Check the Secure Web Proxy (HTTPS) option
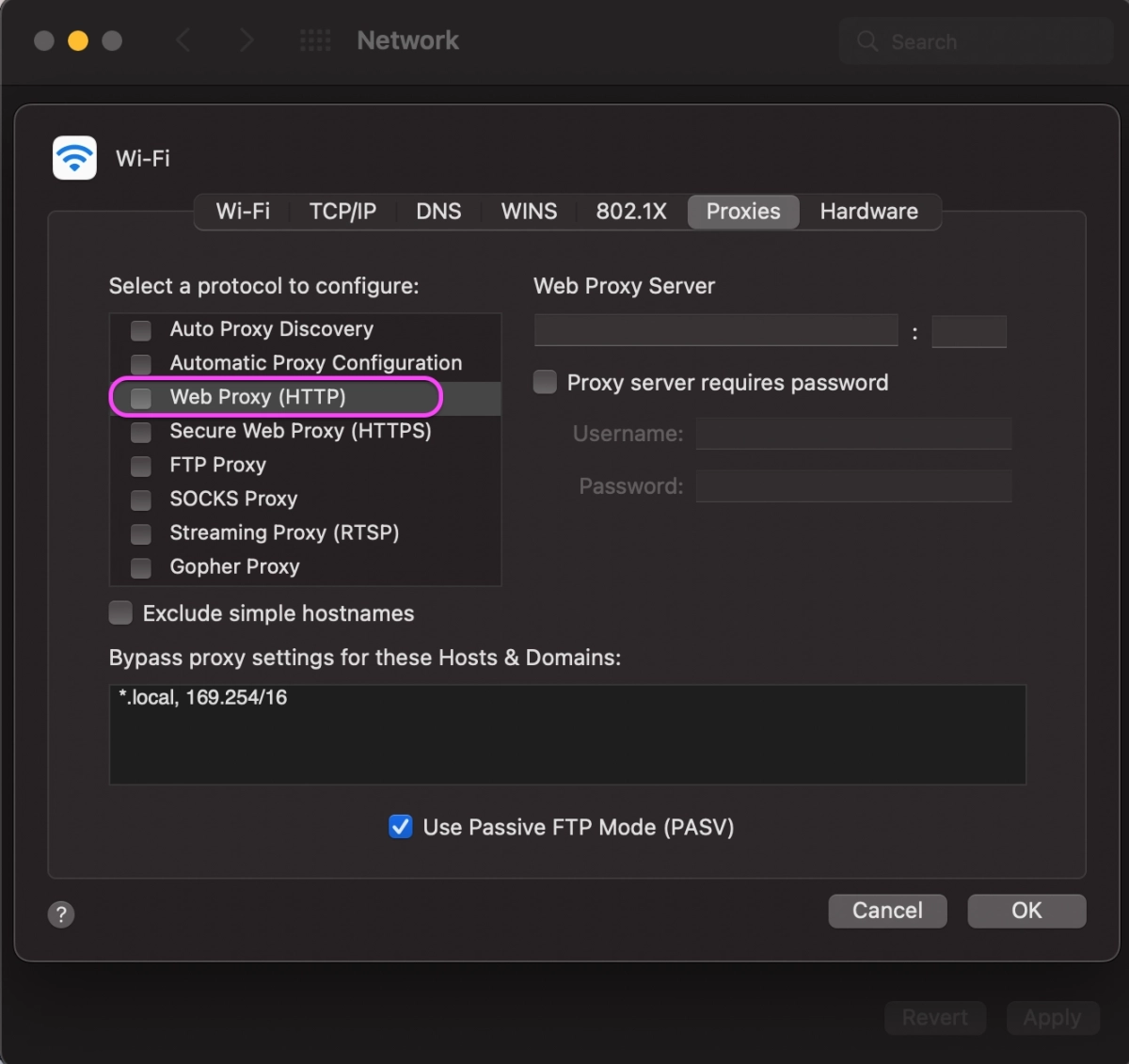The height and width of the screenshot is (1064, 1129). [141, 432]
